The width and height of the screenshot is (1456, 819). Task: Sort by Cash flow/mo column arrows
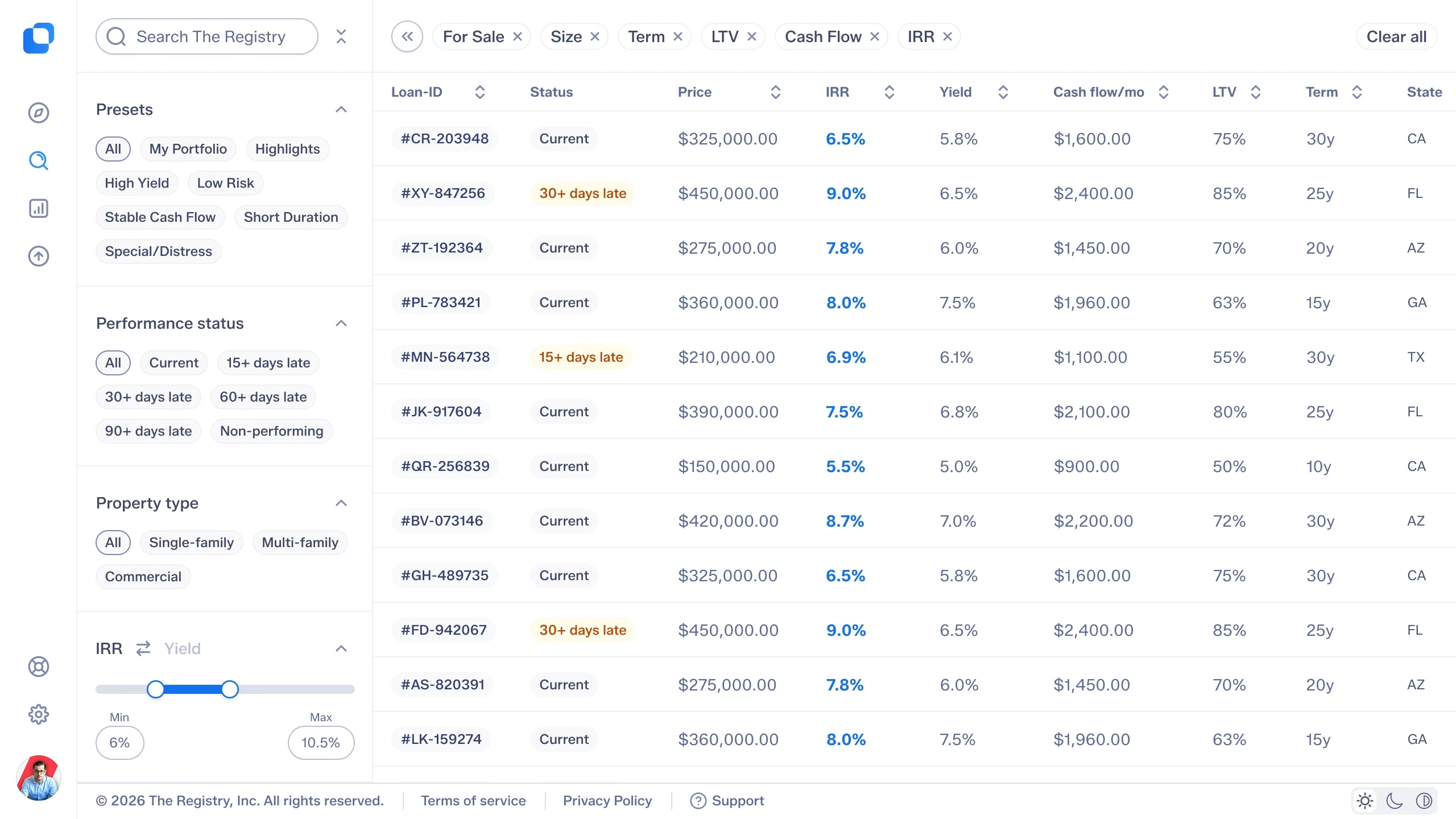pos(1164,92)
